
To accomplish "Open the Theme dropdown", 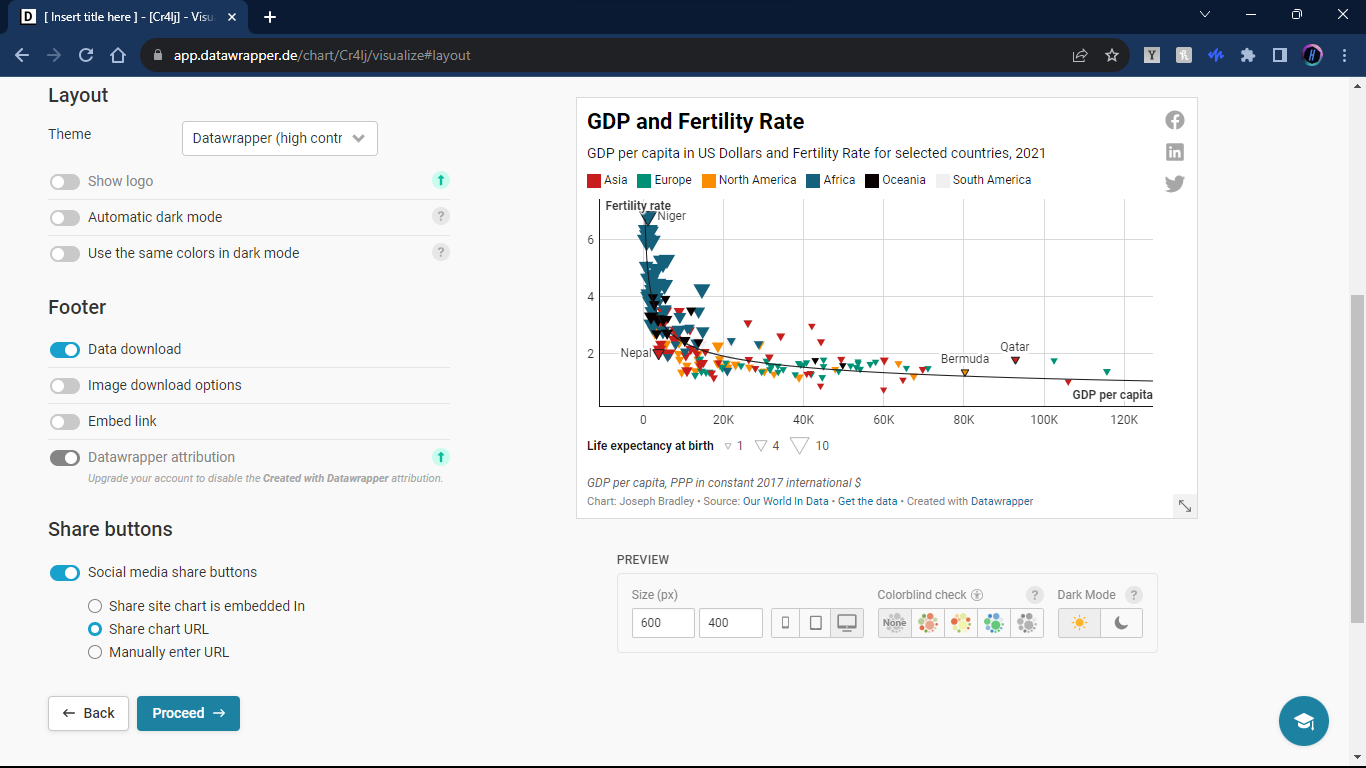I will [280, 139].
